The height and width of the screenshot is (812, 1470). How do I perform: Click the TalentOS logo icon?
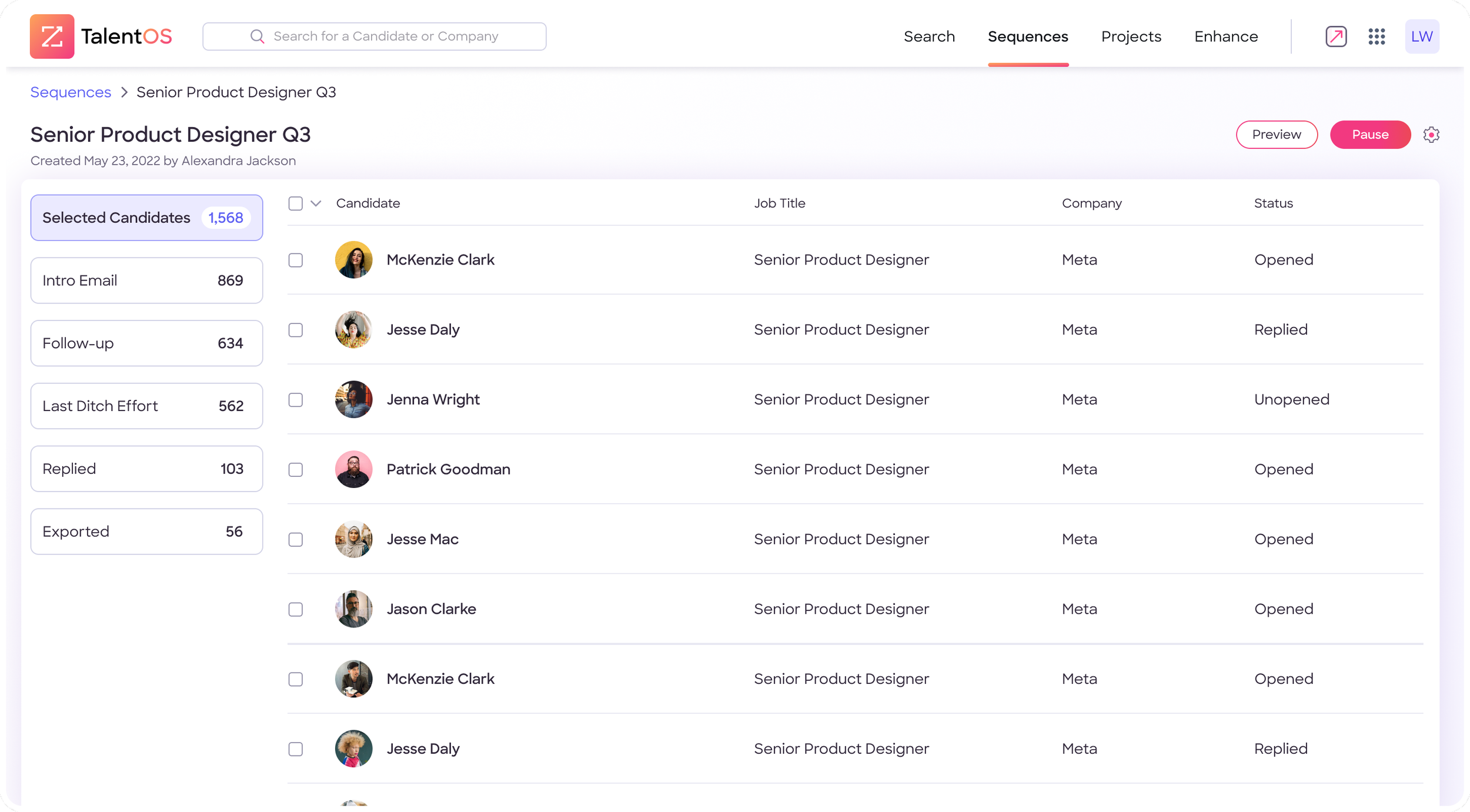[52, 36]
